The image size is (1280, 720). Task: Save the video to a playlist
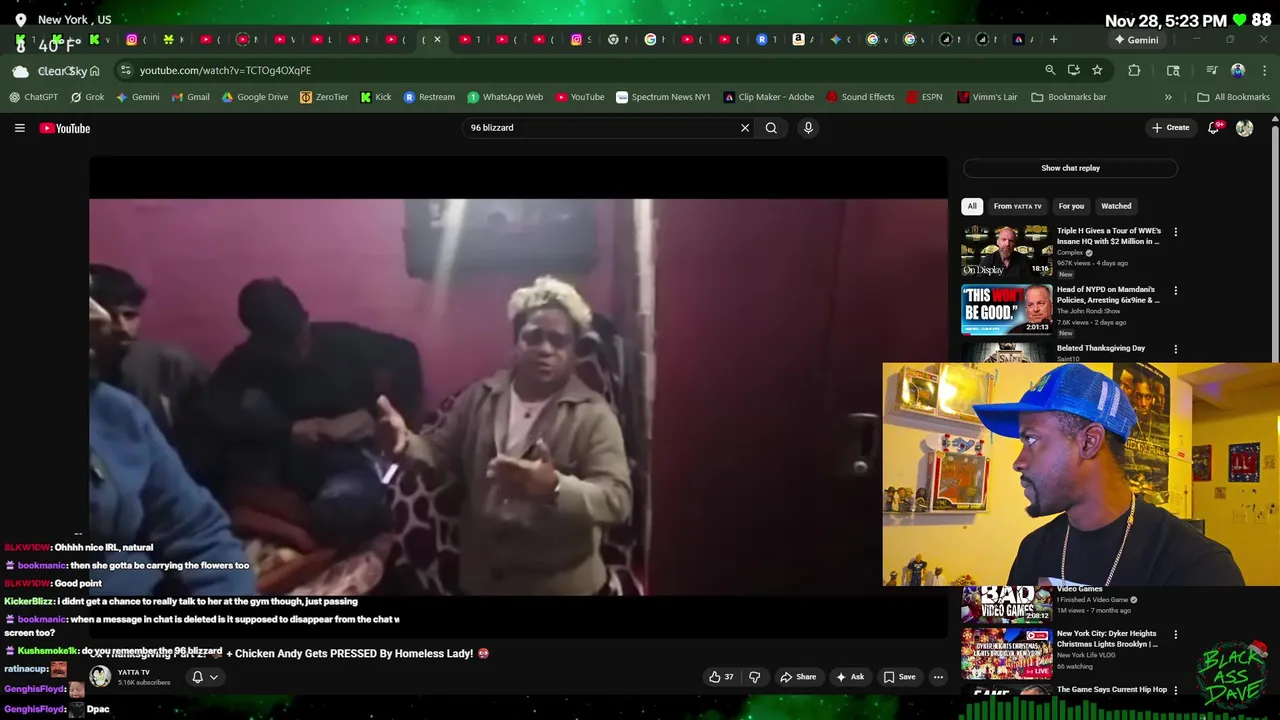(x=899, y=677)
